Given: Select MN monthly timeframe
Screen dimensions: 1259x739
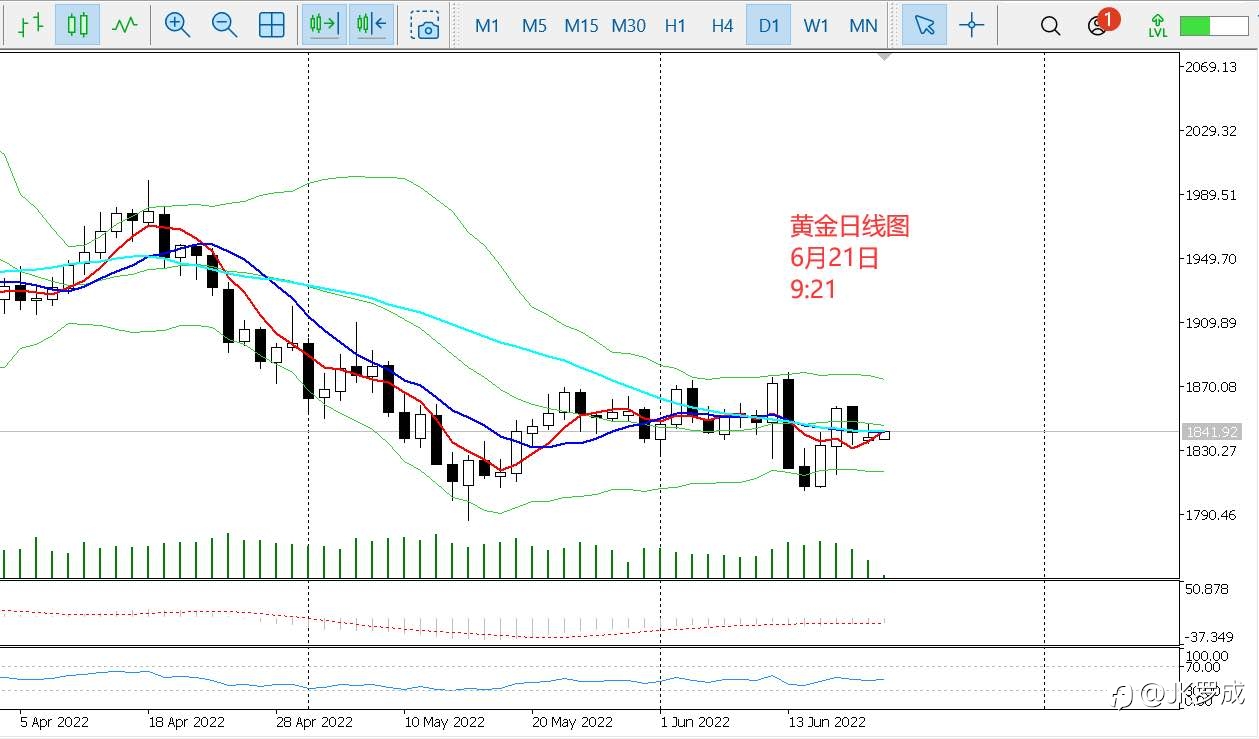Looking at the screenshot, I should pyautogui.click(x=863, y=26).
